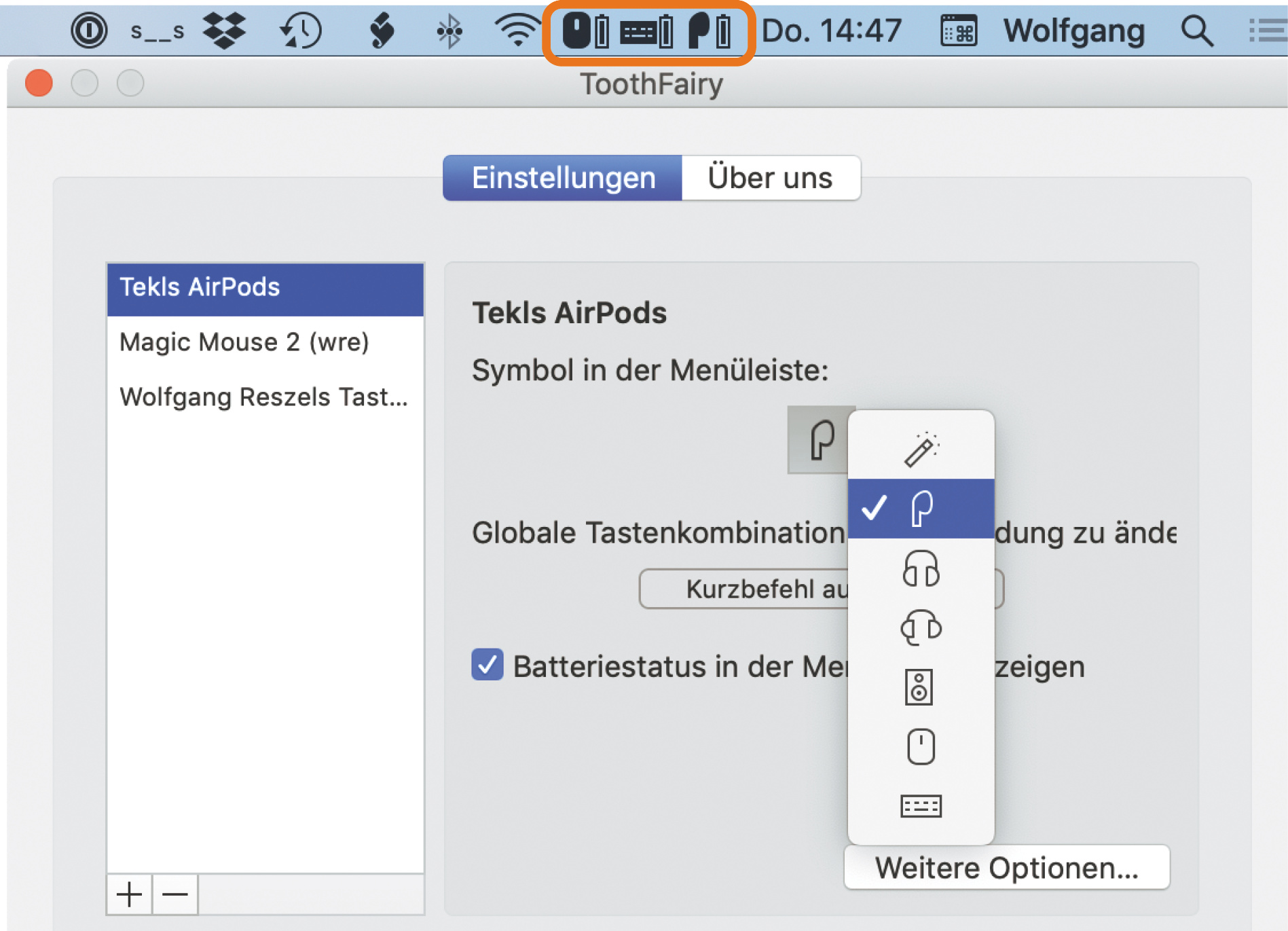This screenshot has height=931, width=1288.
Task: Uncheck Batteriestatus in der Menüleiste checkbox
Action: pyautogui.click(x=487, y=665)
